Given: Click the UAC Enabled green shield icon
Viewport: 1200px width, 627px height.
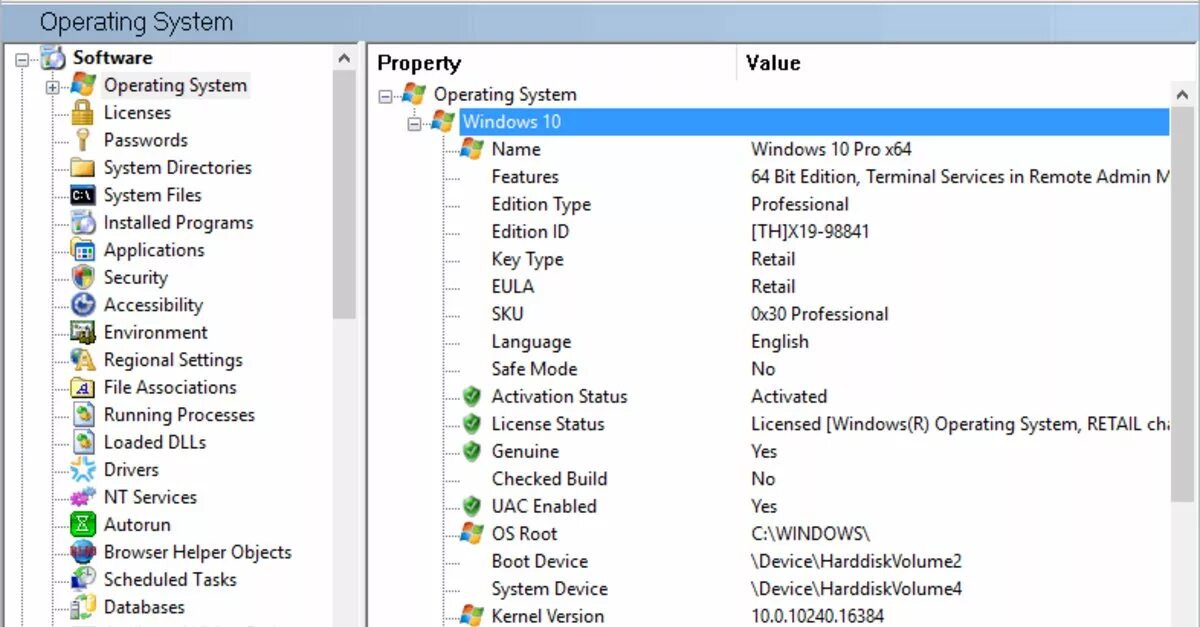Looking at the screenshot, I should [x=471, y=507].
